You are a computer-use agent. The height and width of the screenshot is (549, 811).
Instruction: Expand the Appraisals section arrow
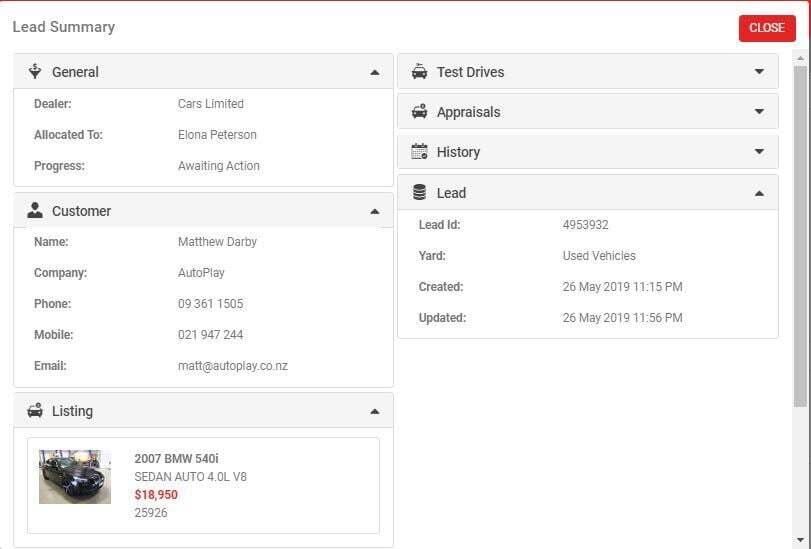pyautogui.click(x=759, y=111)
